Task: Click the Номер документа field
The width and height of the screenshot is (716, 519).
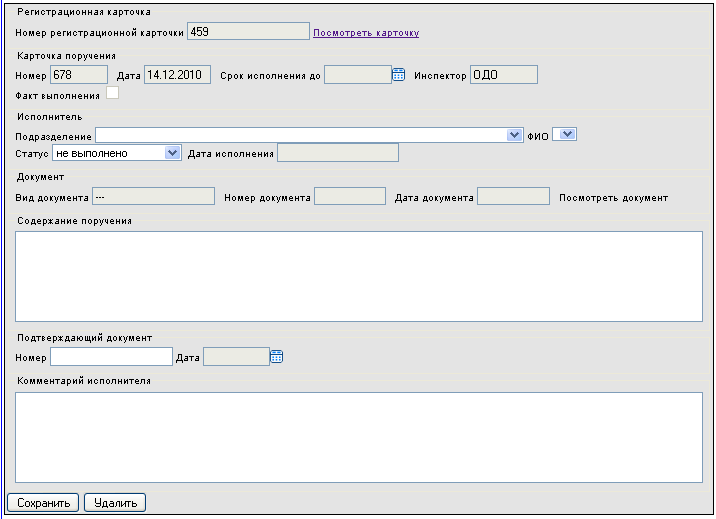Action: coord(350,196)
